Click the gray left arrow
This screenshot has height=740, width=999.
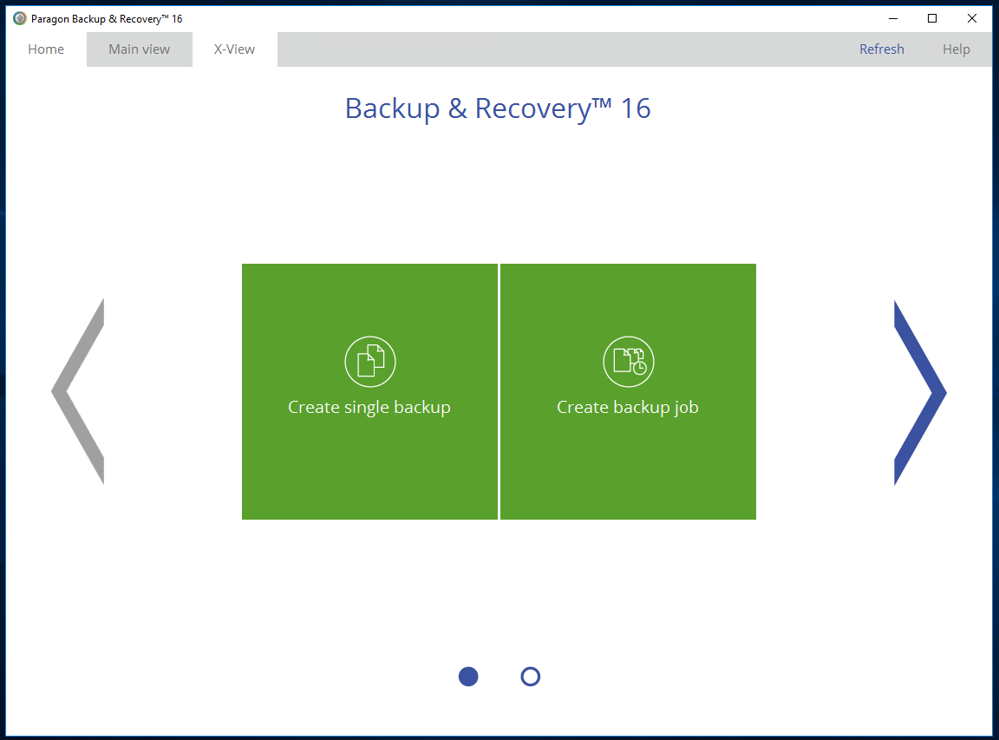point(78,391)
